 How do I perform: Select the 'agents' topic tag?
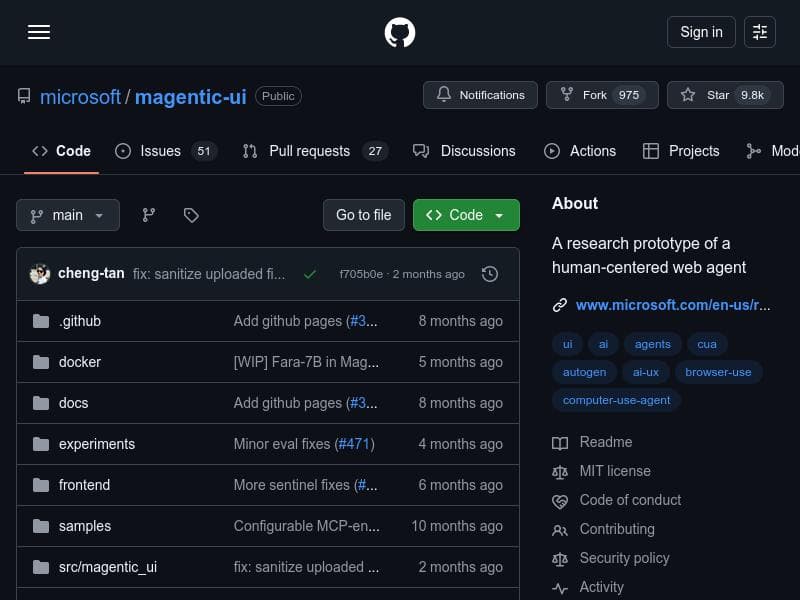click(653, 344)
